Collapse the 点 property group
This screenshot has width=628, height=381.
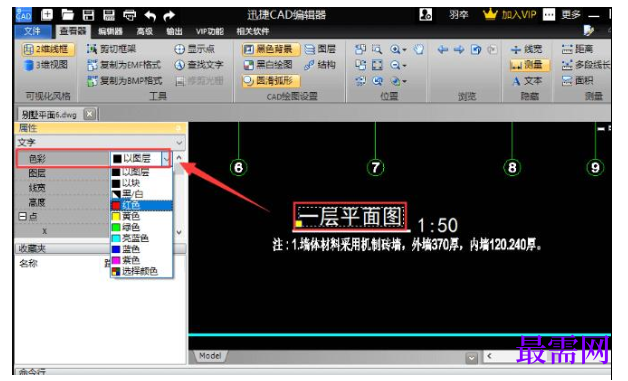click(x=22, y=216)
